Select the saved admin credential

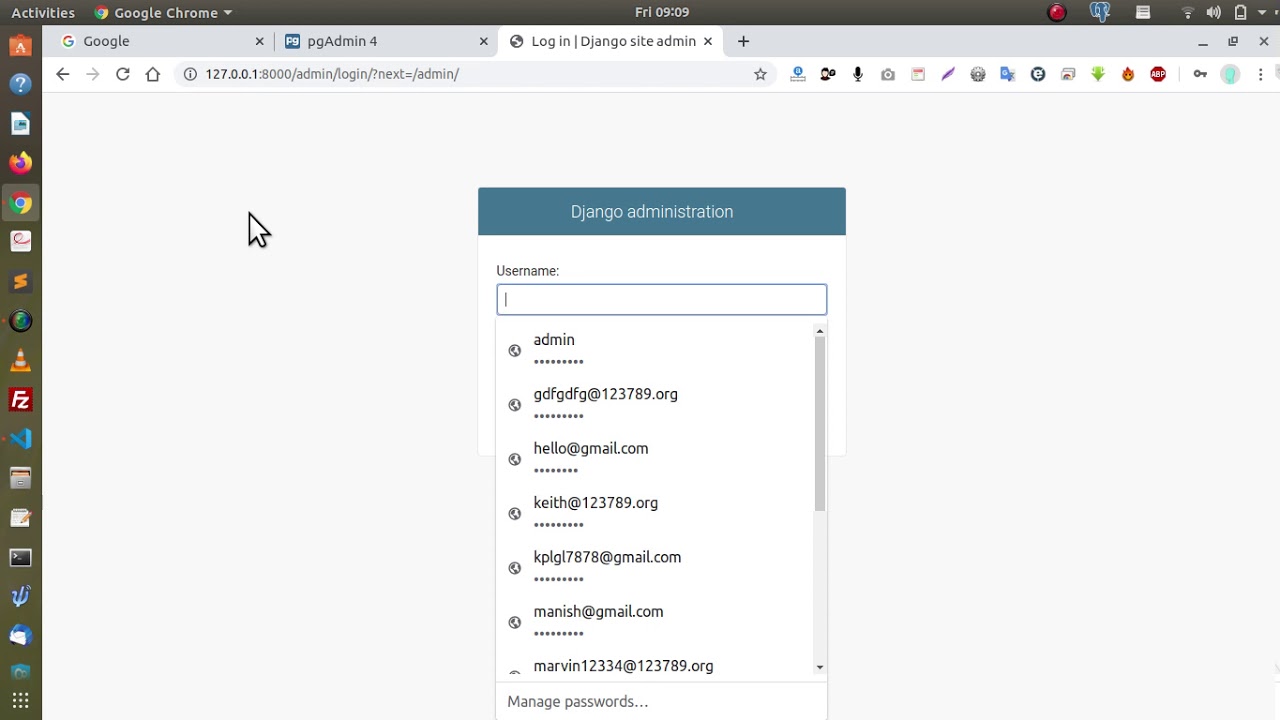[655, 350]
